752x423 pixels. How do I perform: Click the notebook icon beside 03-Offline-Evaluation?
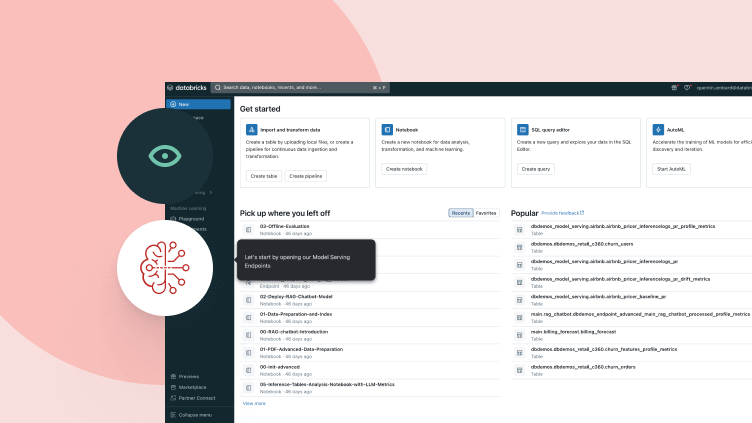pos(248,230)
